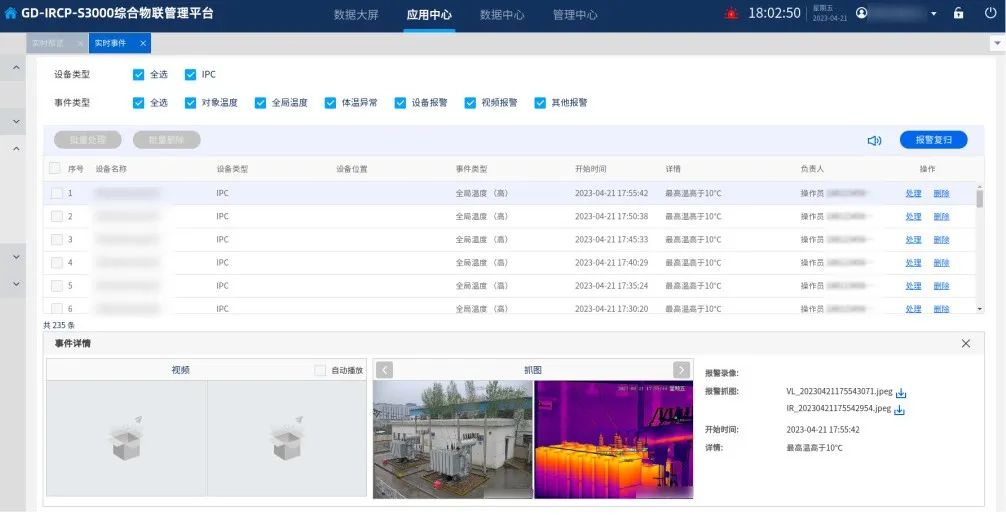Open the 管理中心 menu

tap(575, 15)
